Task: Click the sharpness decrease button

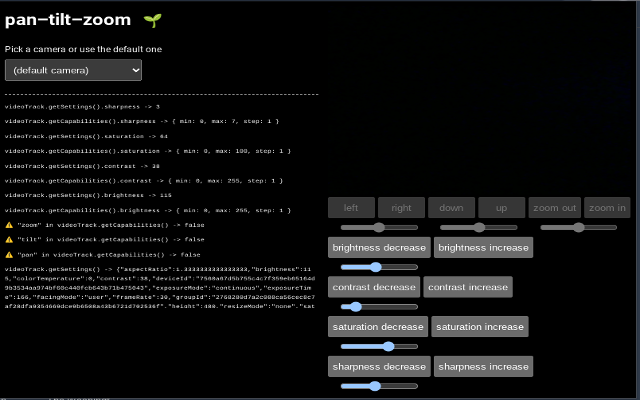Action: pos(379,366)
